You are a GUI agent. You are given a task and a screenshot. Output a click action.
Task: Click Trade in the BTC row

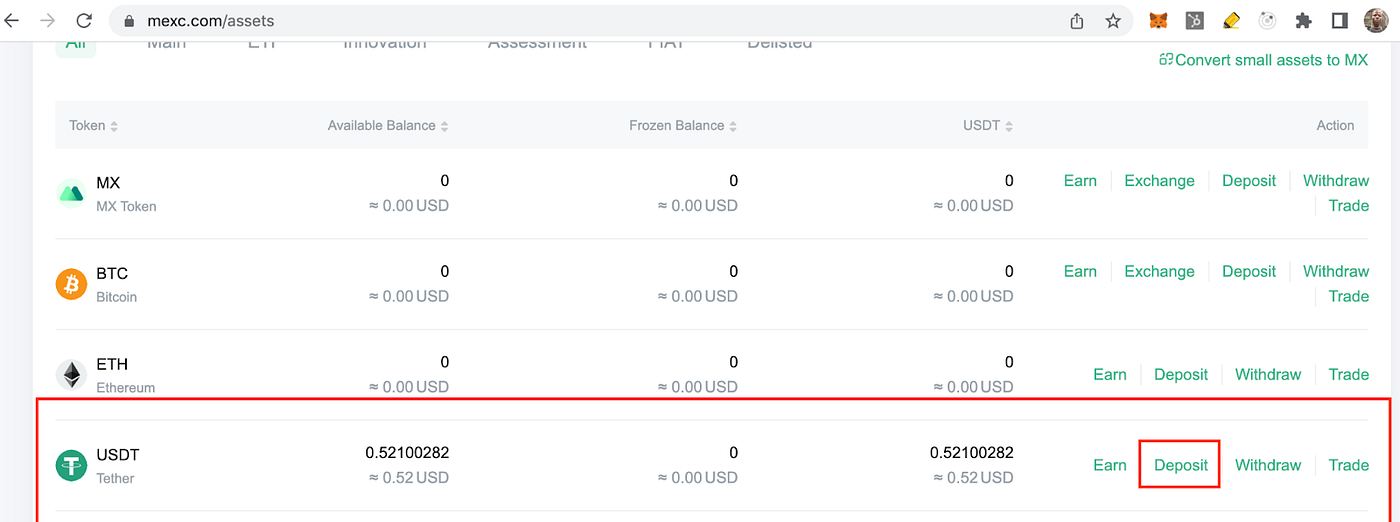pyautogui.click(x=1348, y=296)
